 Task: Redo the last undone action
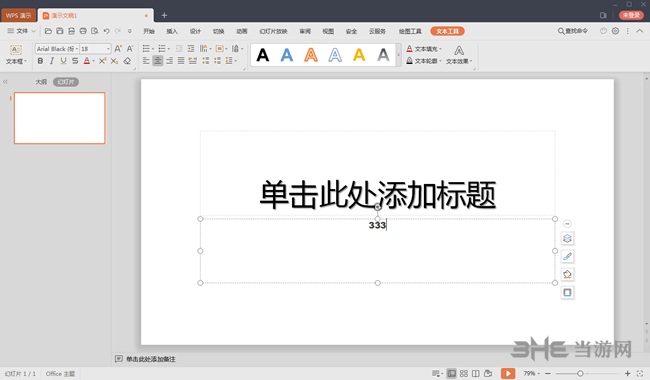[118, 31]
